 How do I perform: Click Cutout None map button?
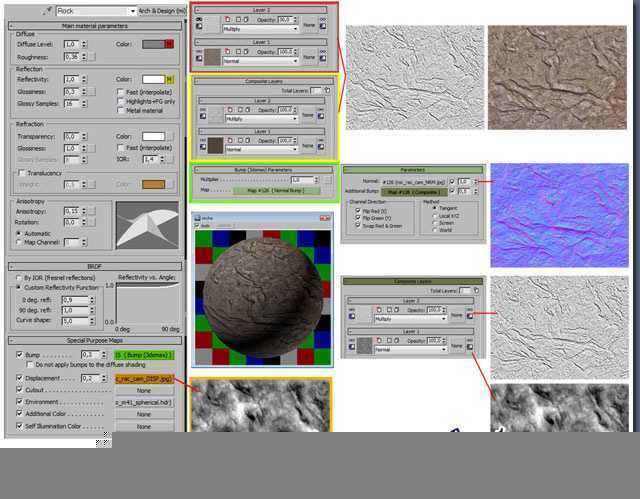144,390
